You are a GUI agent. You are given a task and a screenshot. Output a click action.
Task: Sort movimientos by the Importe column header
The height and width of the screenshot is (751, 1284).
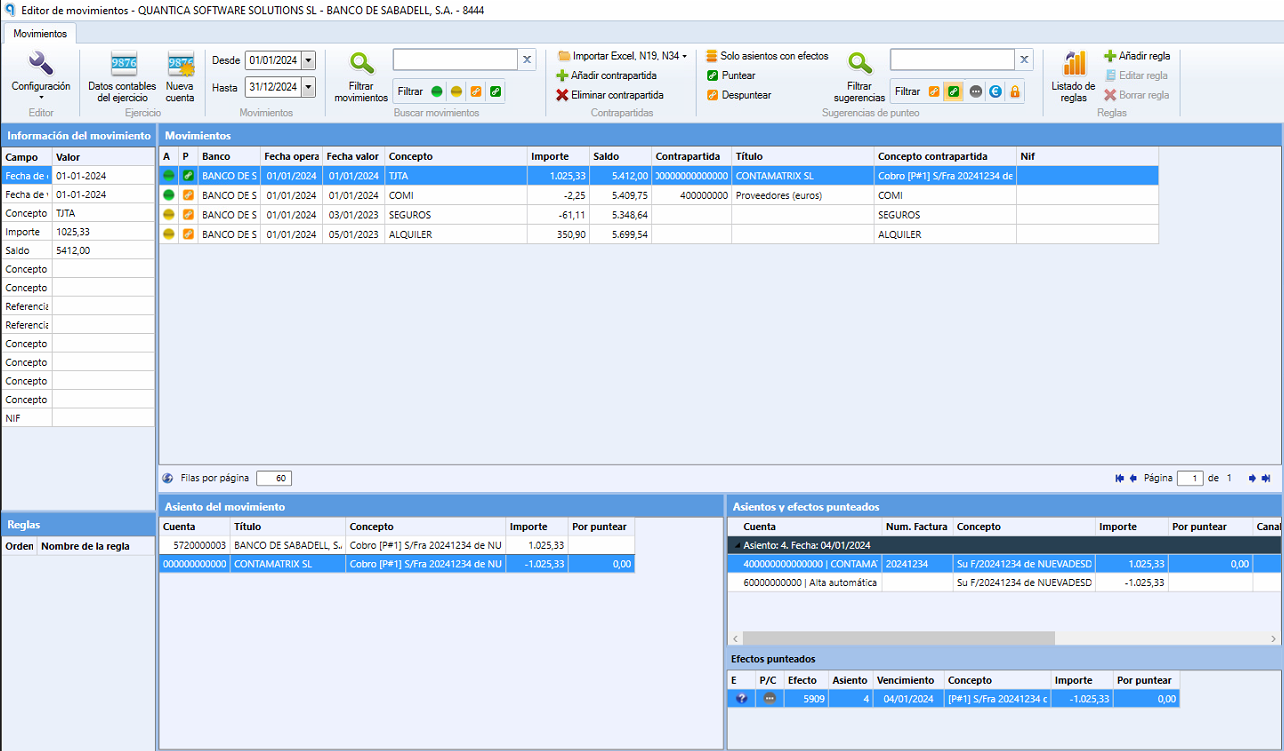(x=558, y=156)
